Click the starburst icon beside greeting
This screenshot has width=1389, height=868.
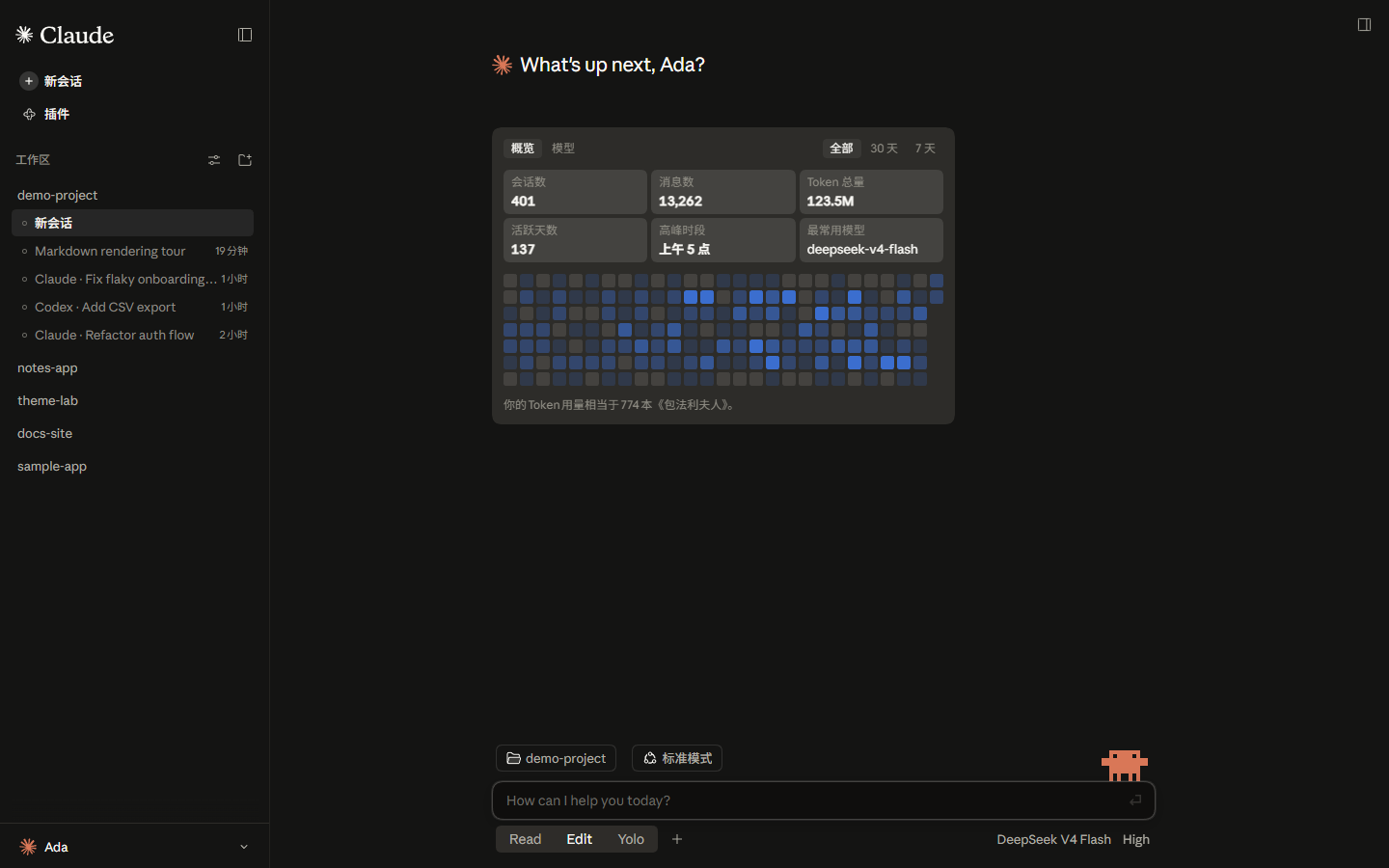503,65
